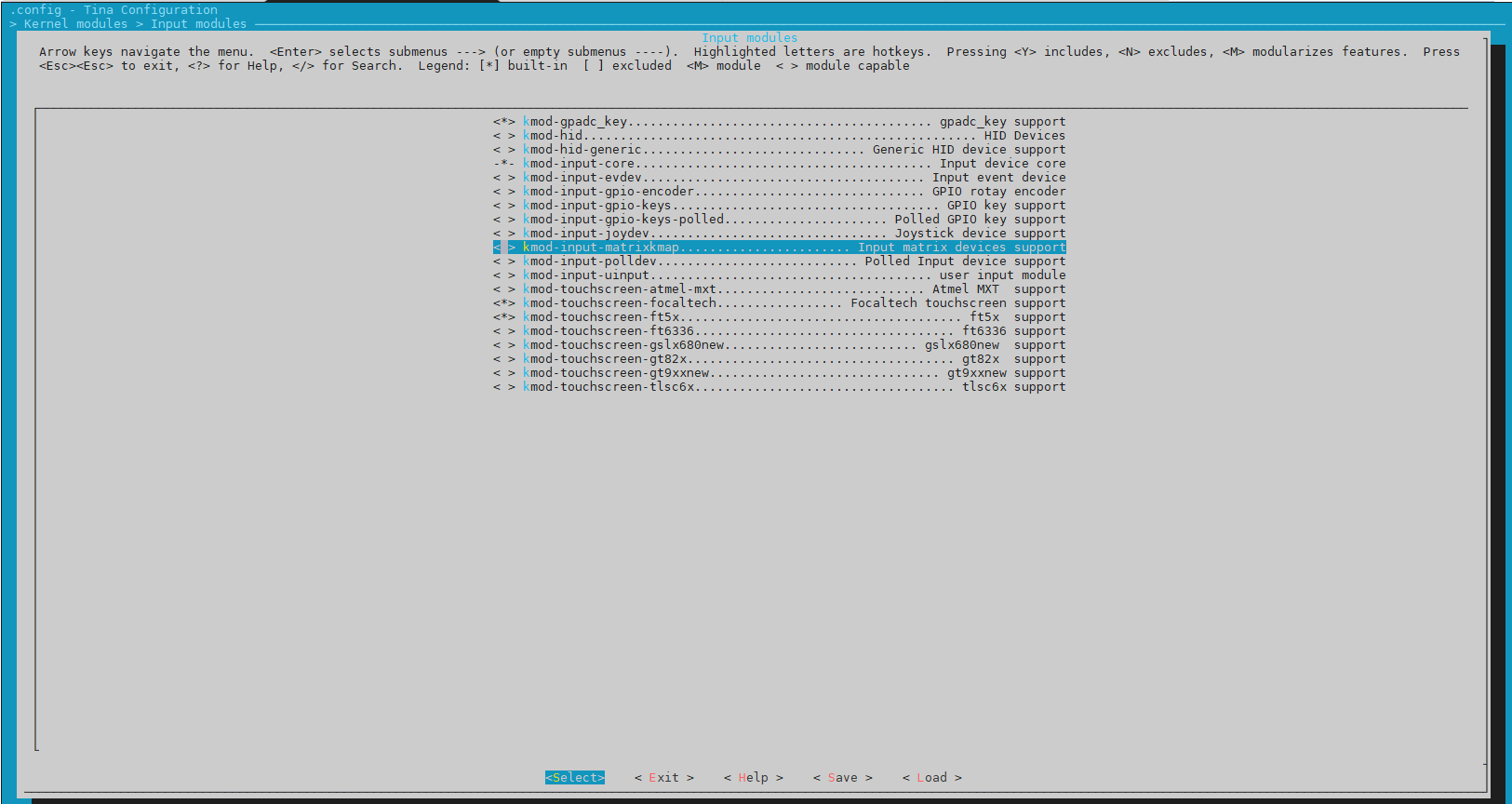This screenshot has height=804, width=1512.
Task: Click the Select button at bottom
Action: [x=574, y=778]
